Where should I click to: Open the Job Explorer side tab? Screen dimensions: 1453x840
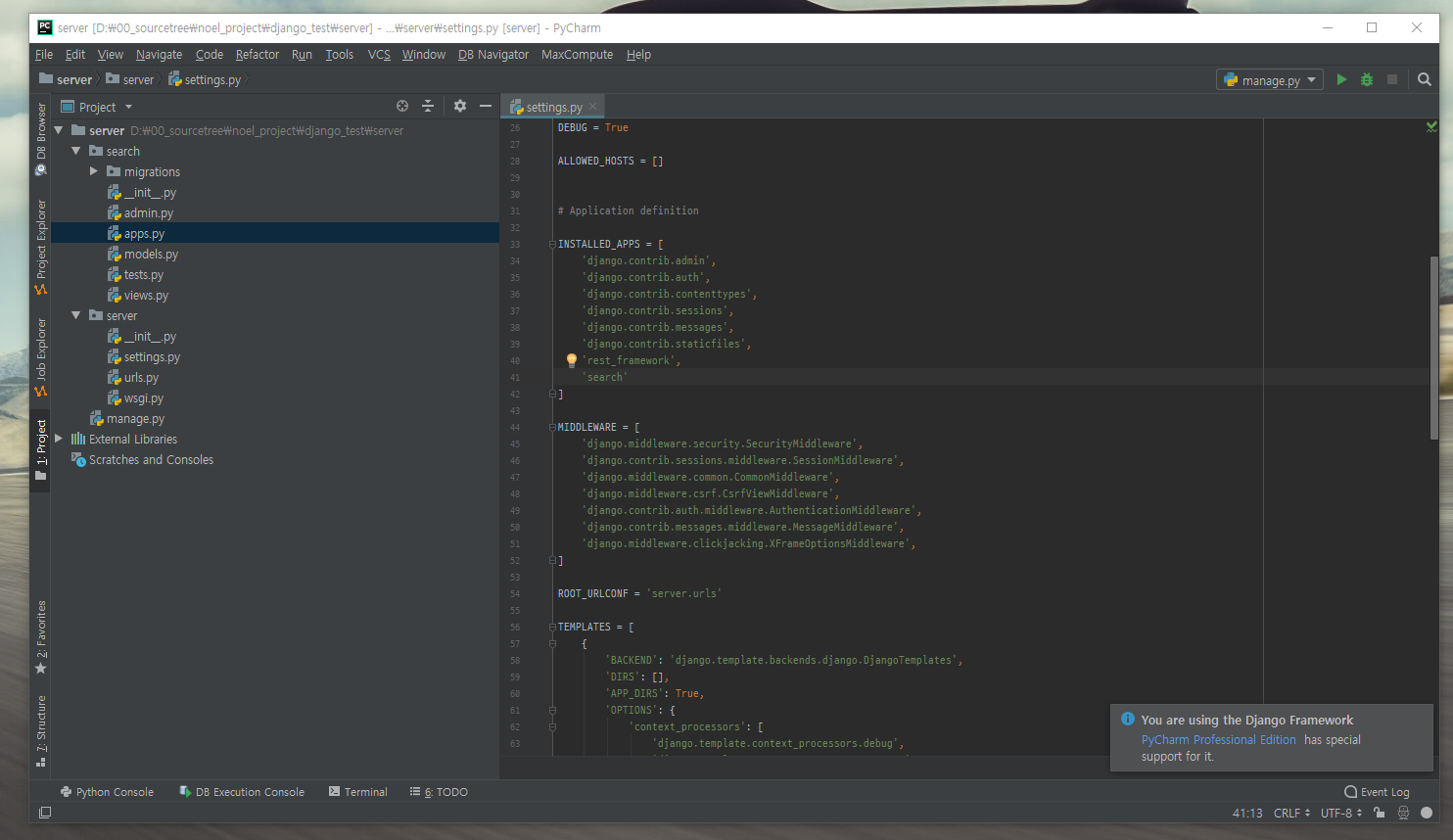tap(40, 356)
